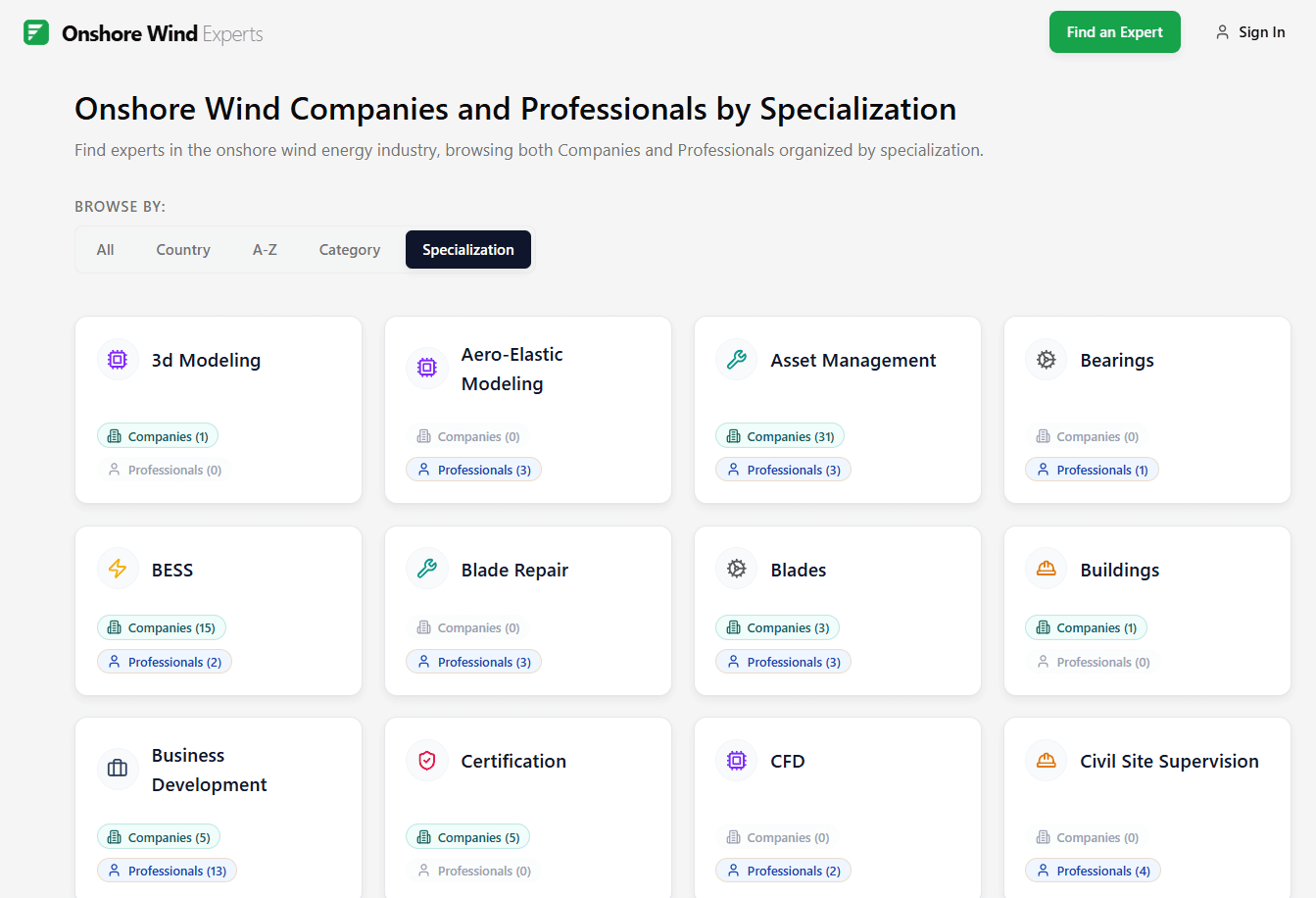Viewport: 1316px width, 898px height.
Task: Click the Certification shield icon
Action: click(x=427, y=761)
